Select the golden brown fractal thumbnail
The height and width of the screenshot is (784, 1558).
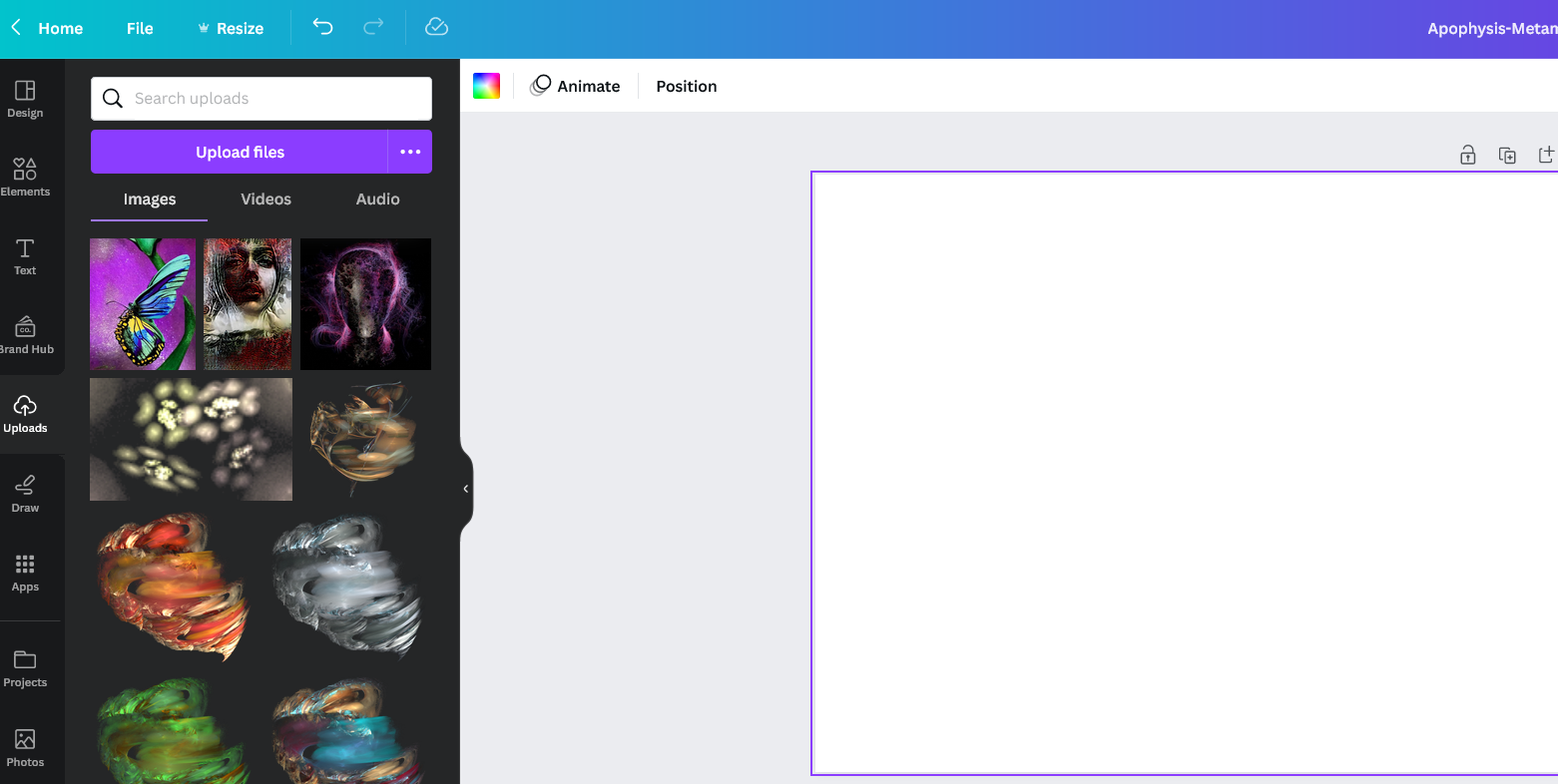coord(365,439)
